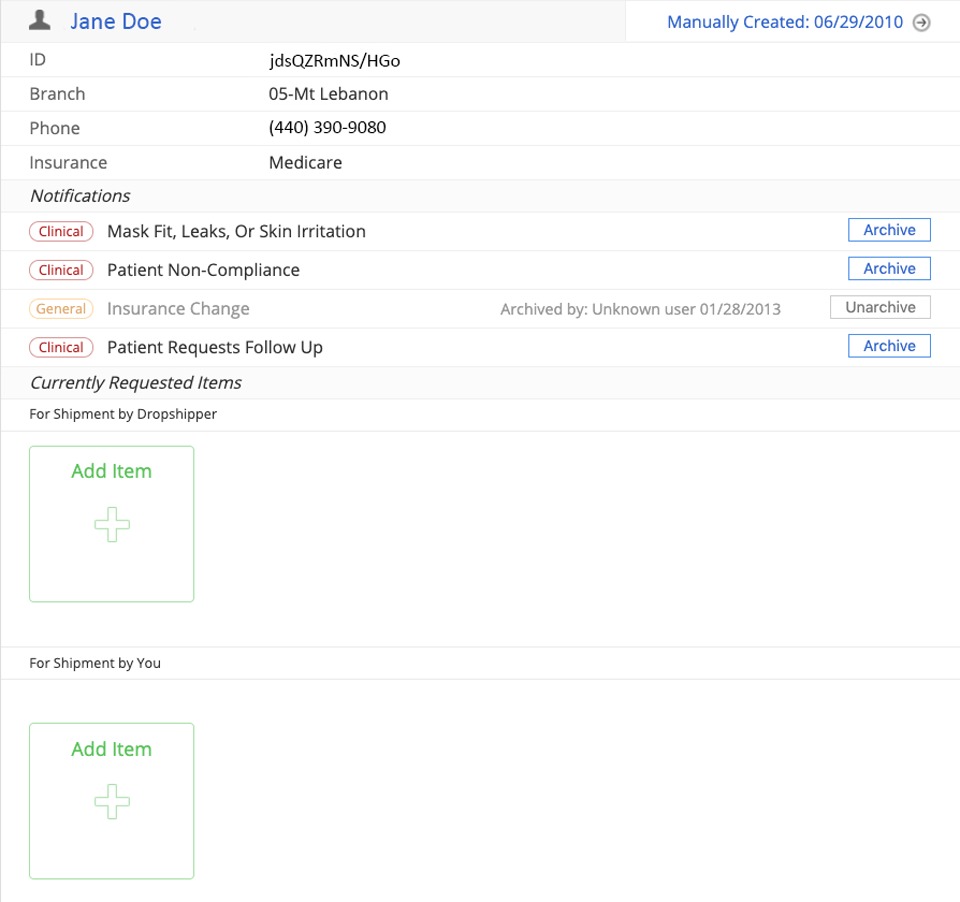This screenshot has width=960, height=902.
Task: Add Item for shipment by You
Action: coord(111,749)
